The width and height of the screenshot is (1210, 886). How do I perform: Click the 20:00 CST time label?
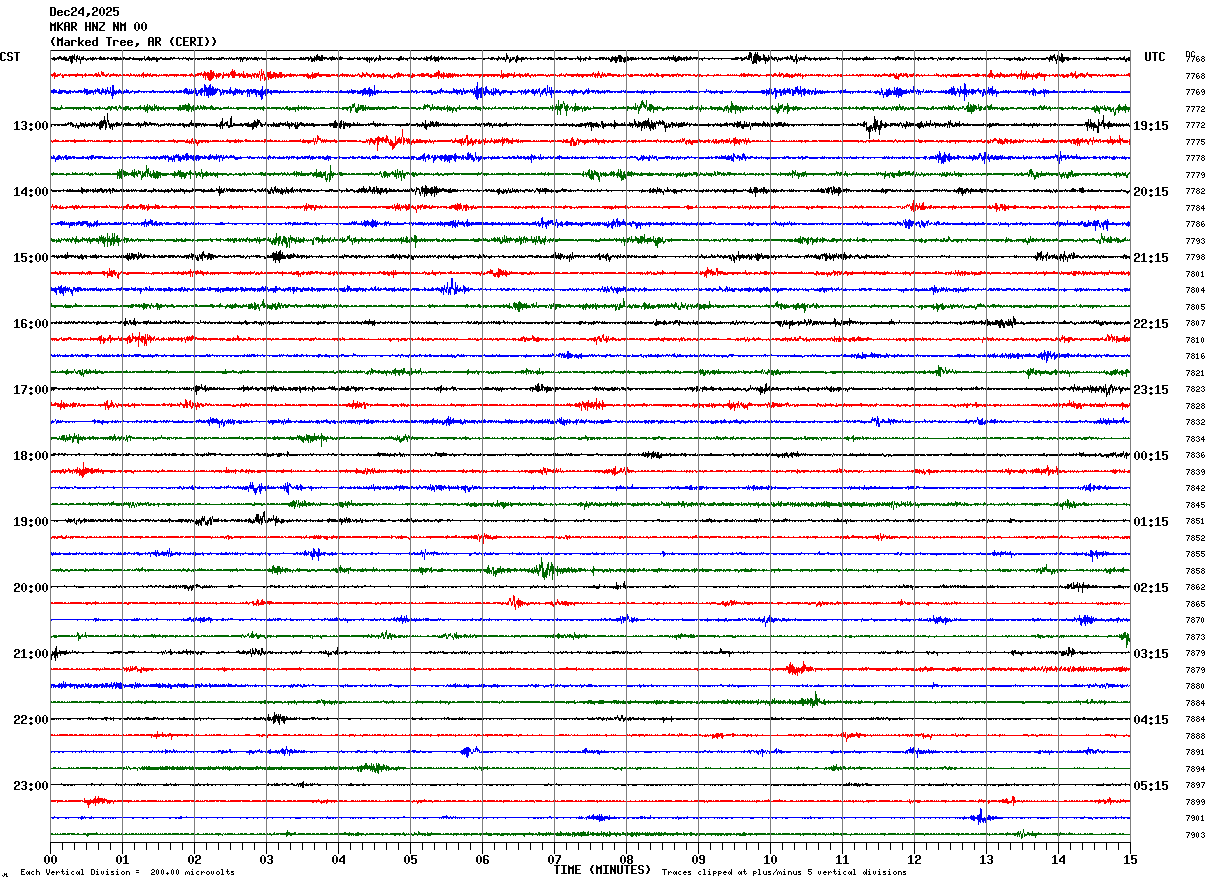(x=31, y=588)
